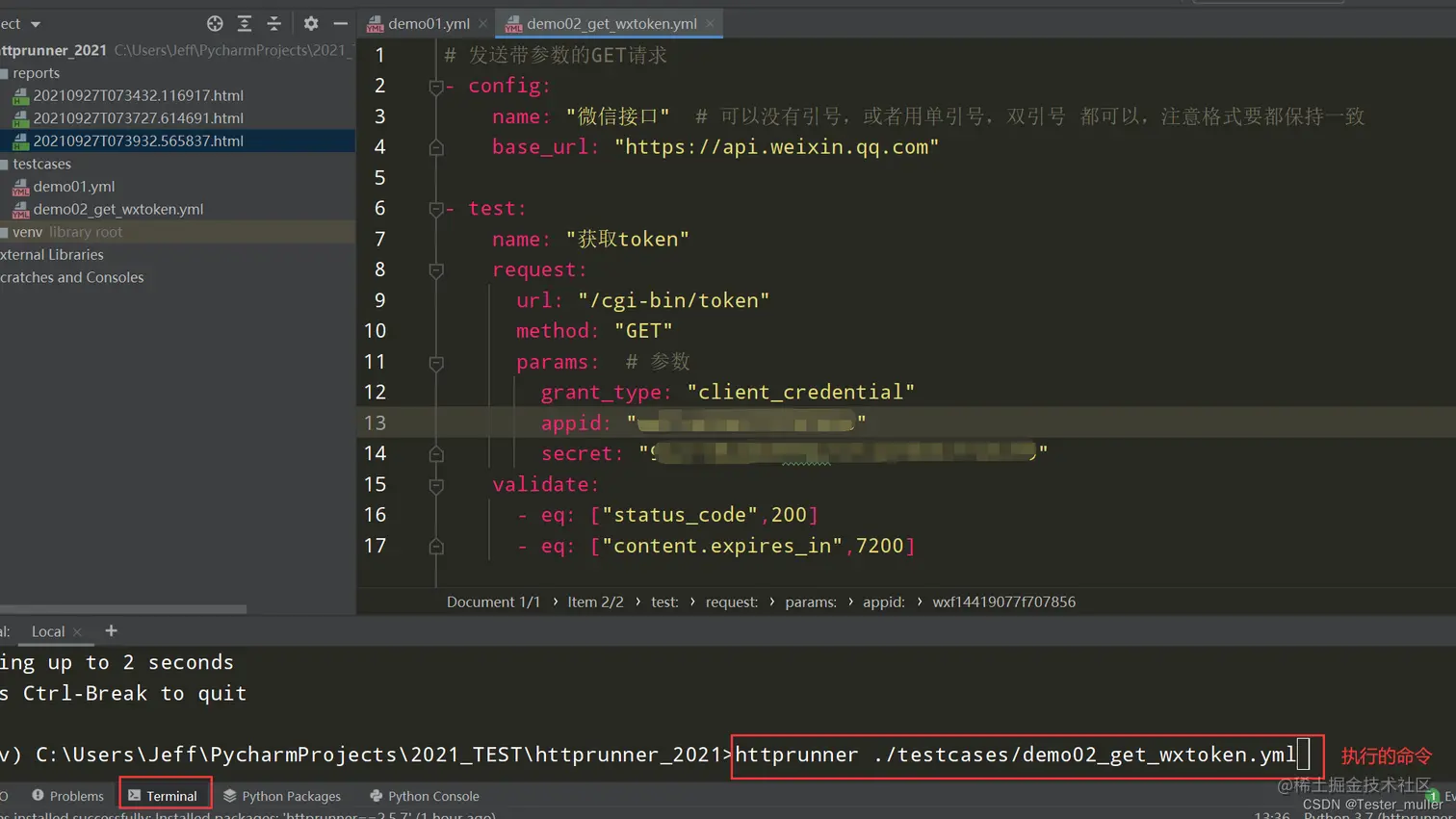Click the 'request:' breadcrumb

pos(732,601)
